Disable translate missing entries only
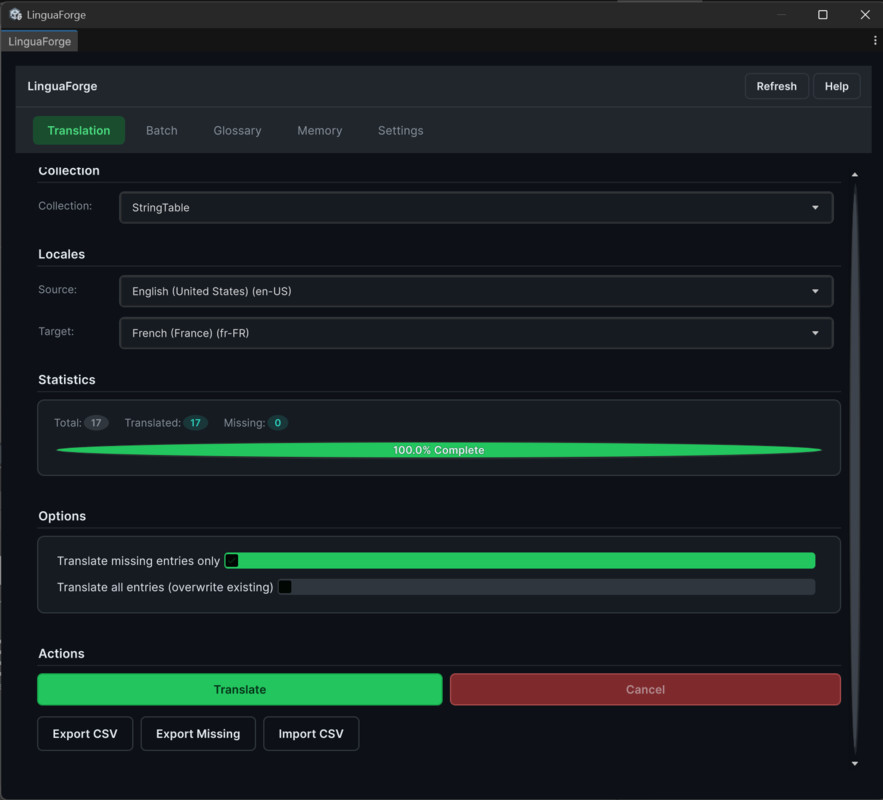The image size is (883, 800). click(232, 560)
